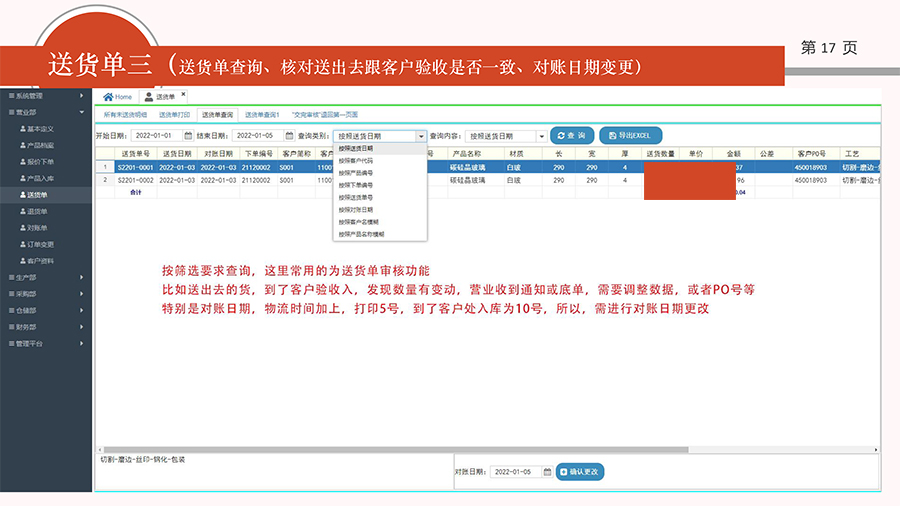Click the 送货数量 column header
The image size is (900, 506).
pyautogui.click(x=660, y=154)
